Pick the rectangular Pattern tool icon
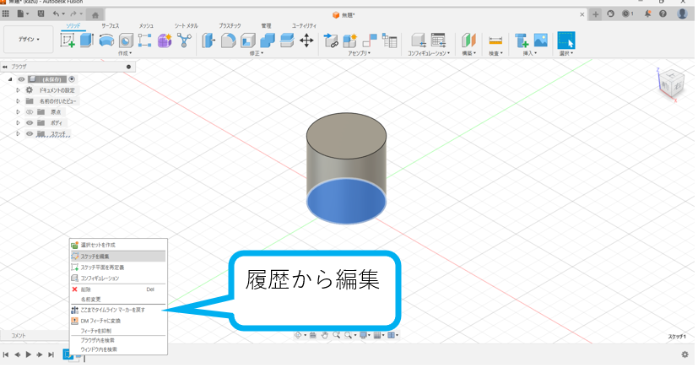Viewport: 698px width, 365px height. [x=145, y=41]
